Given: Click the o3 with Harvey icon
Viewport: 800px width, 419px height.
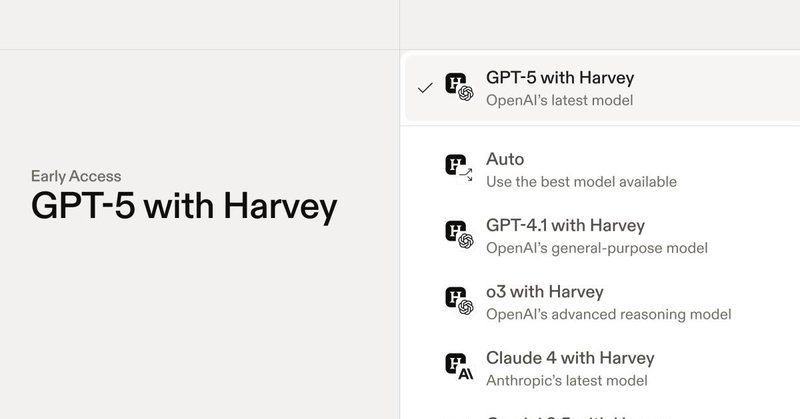Looking at the screenshot, I should [x=458, y=301].
